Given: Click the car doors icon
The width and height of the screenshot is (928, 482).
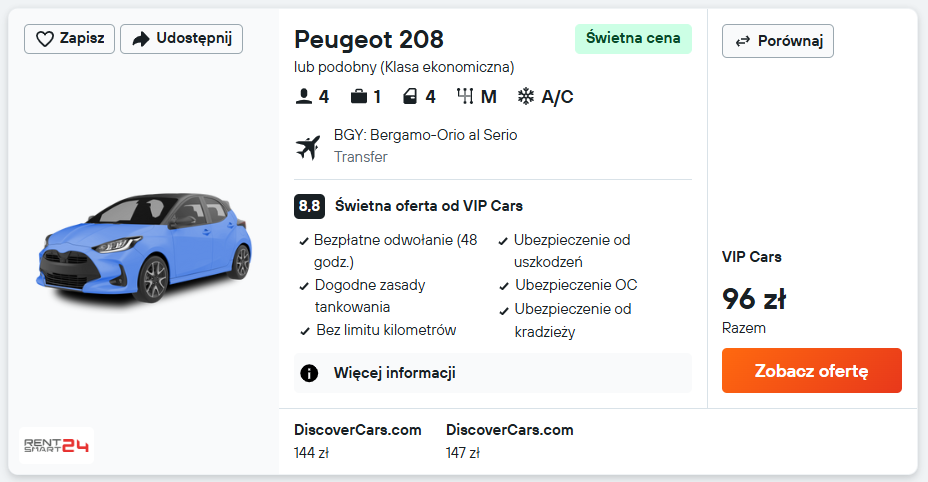Looking at the screenshot, I should [x=410, y=97].
